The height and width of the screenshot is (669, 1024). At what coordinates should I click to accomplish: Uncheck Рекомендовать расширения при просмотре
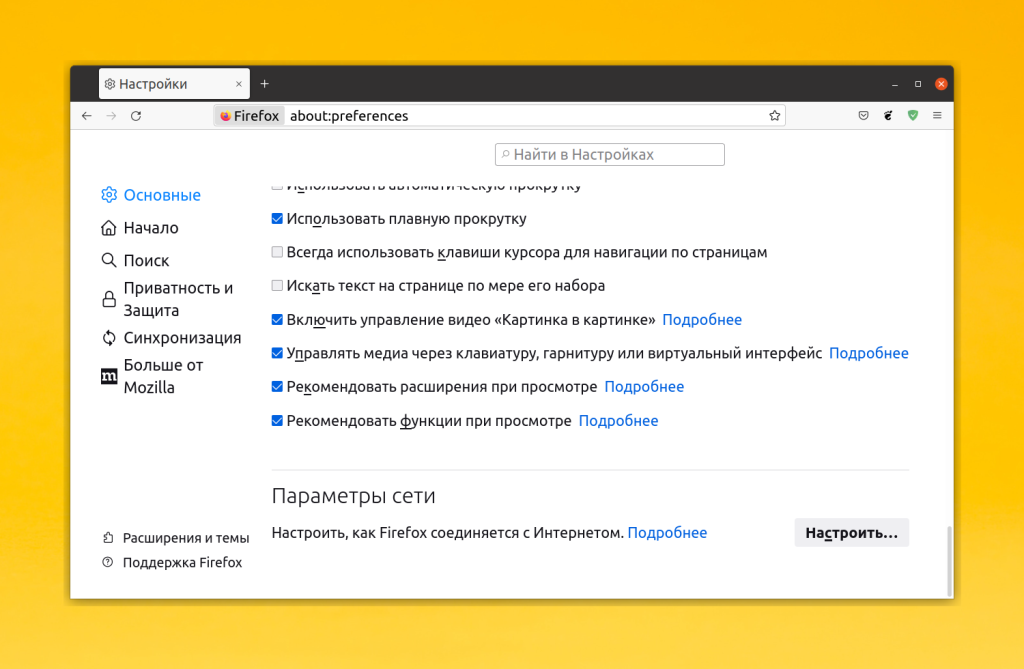pos(277,387)
